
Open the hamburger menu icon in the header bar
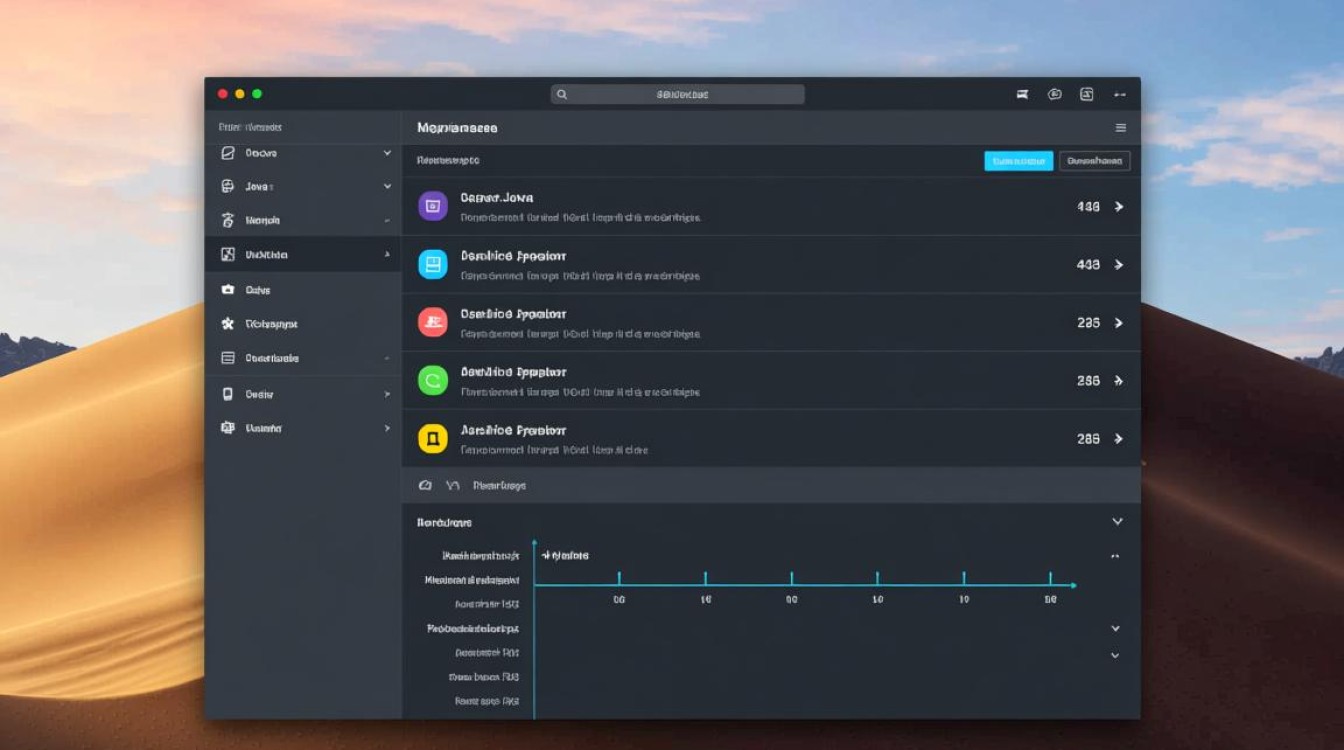click(x=1120, y=128)
